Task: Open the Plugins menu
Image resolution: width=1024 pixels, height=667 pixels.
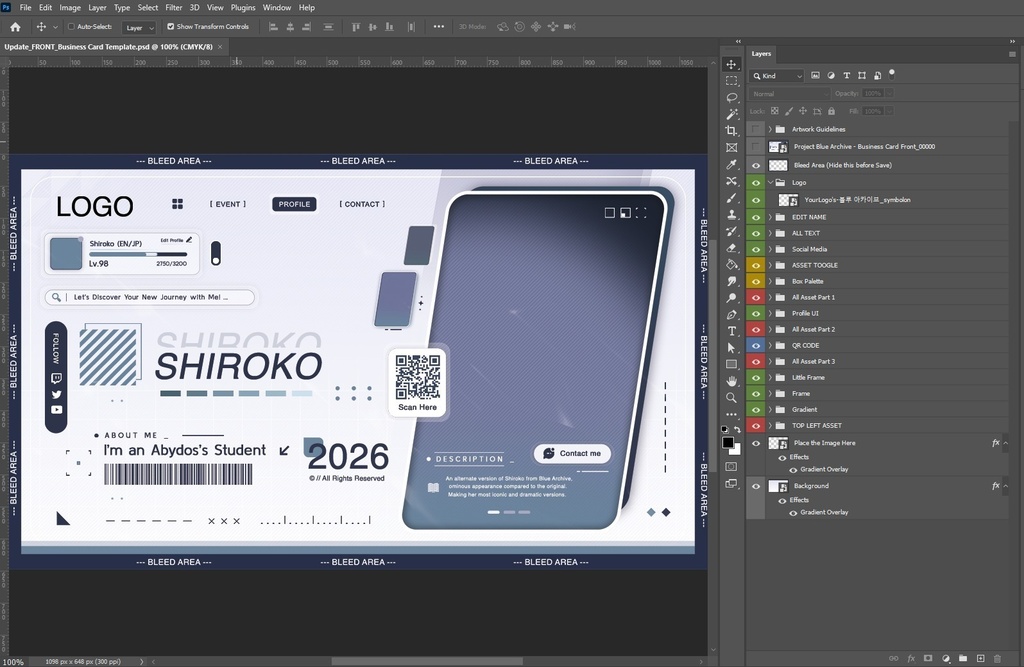Action: pos(243,8)
